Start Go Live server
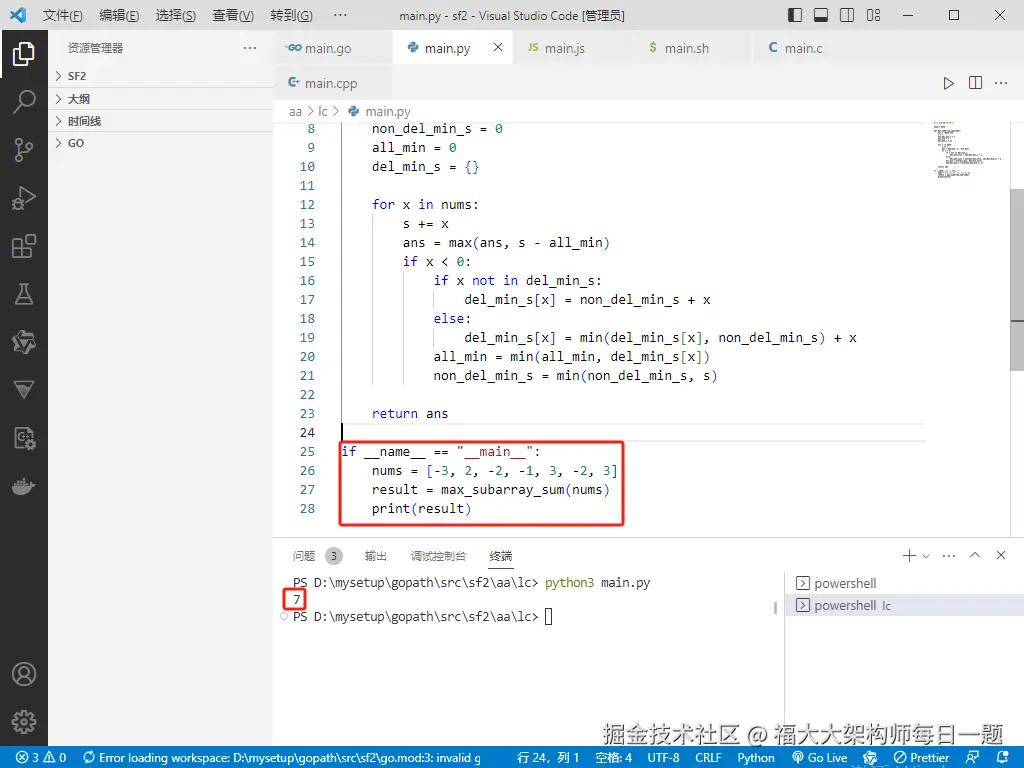 (820, 758)
